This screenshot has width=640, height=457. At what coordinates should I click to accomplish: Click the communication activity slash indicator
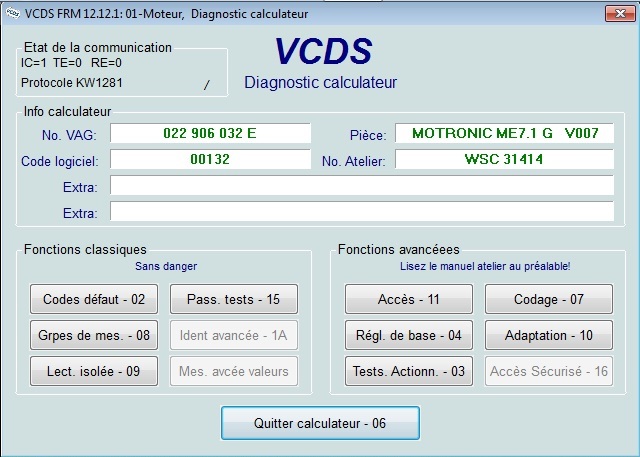pyautogui.click(x=207, y=85)
